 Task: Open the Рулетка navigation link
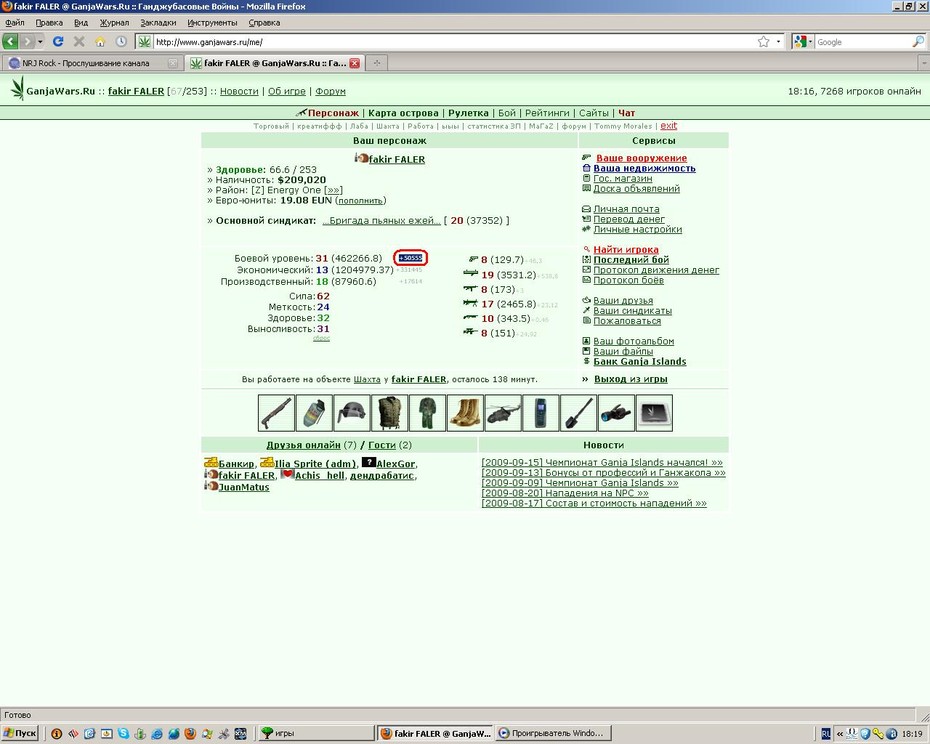(468, 113)
